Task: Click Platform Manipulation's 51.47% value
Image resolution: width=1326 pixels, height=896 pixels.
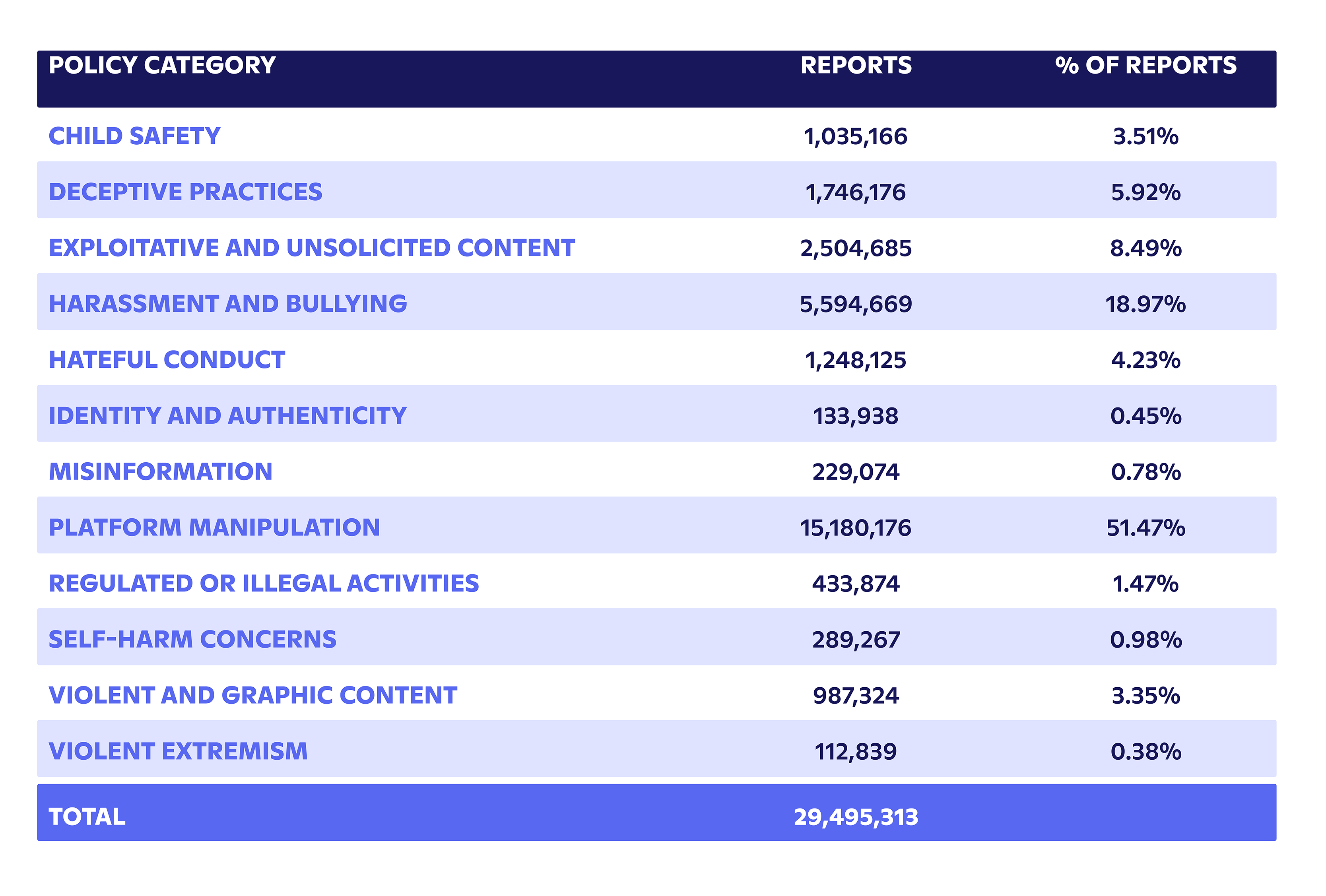Action: [x=1146, y=528]
